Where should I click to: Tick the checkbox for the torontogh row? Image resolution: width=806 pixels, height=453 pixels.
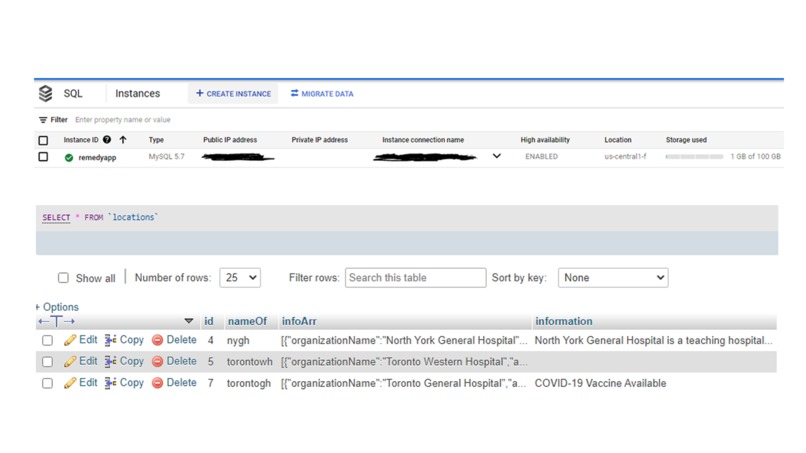pos(47,384)
